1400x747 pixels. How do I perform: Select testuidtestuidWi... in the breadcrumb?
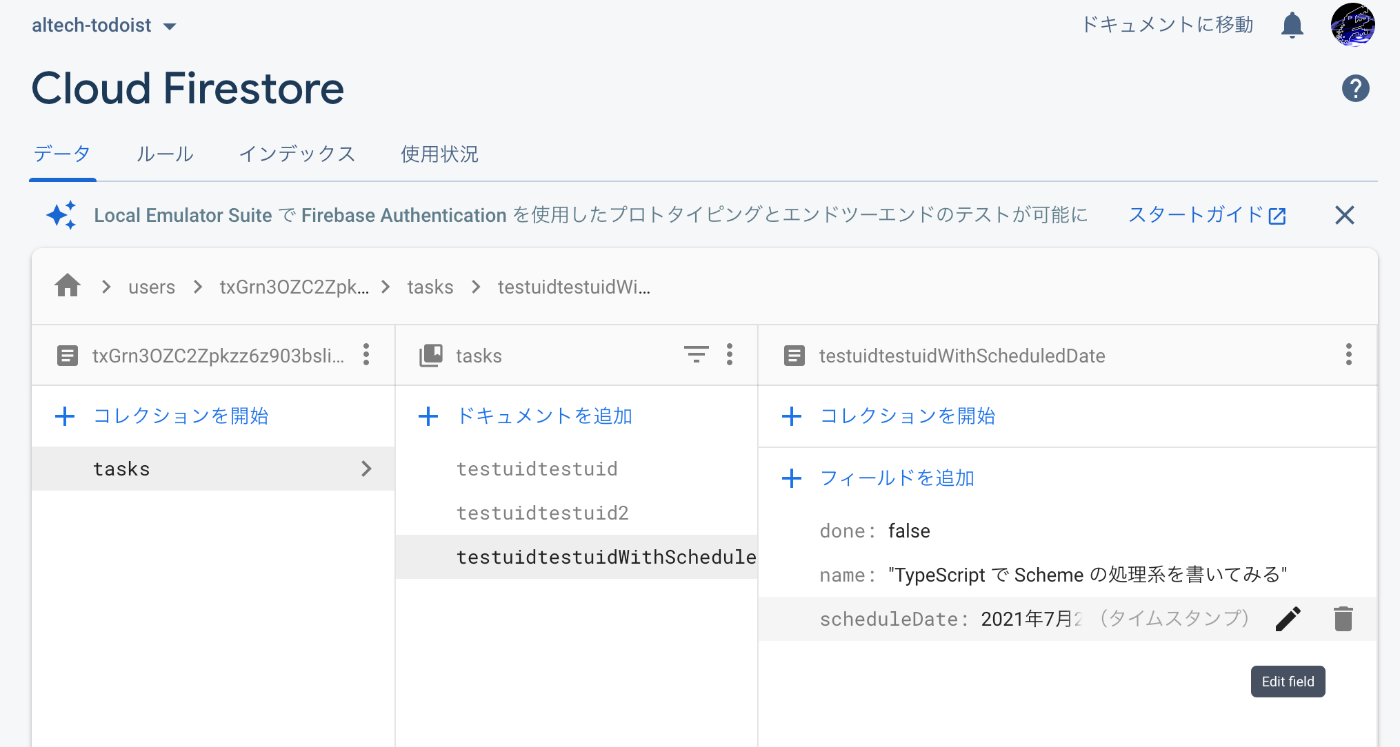coord(575,287)
